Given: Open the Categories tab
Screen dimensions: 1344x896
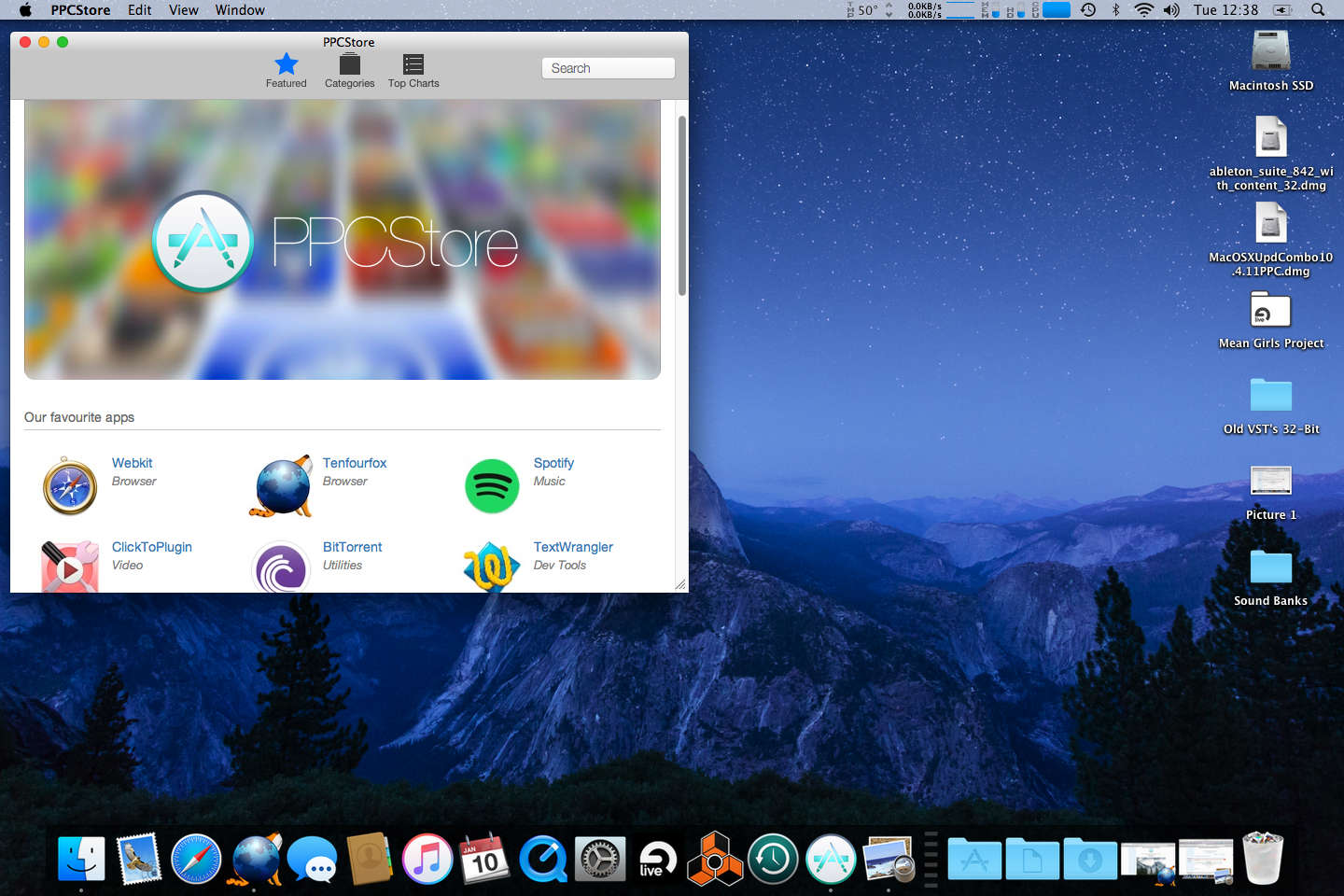Looking at the screenshot, I should 349,71.
